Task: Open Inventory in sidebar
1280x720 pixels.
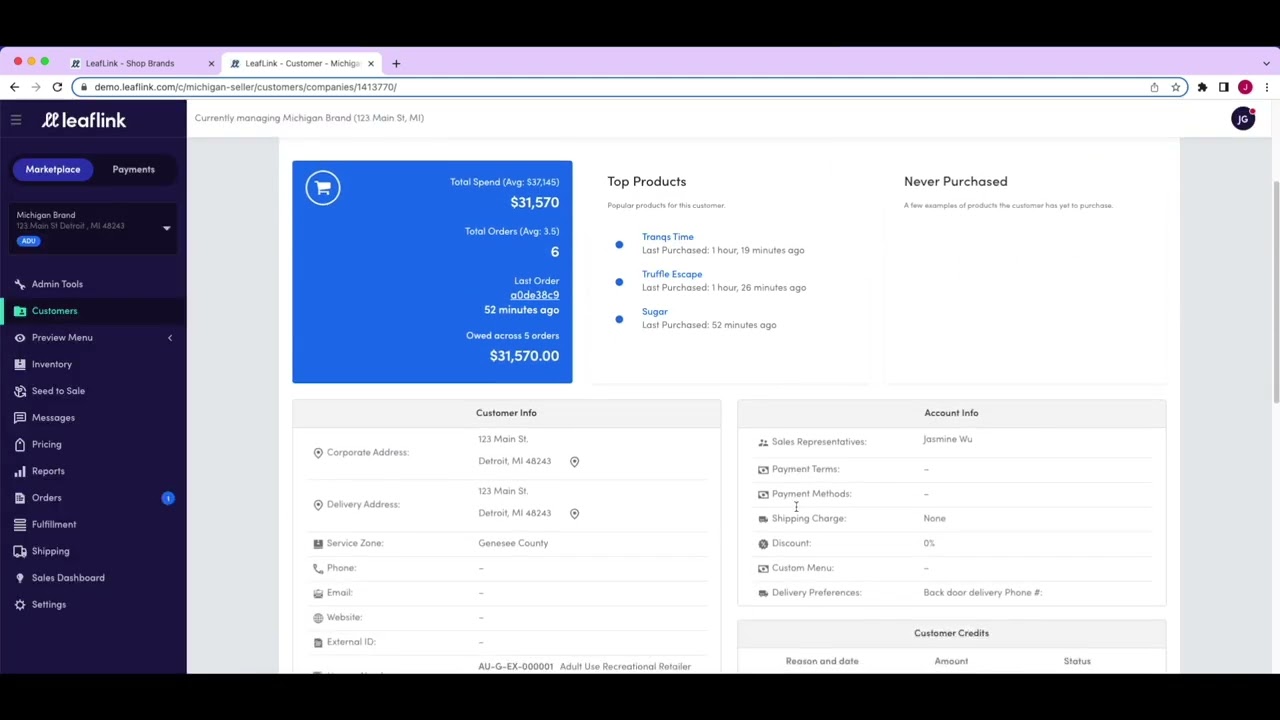Action: coord(52,364)
